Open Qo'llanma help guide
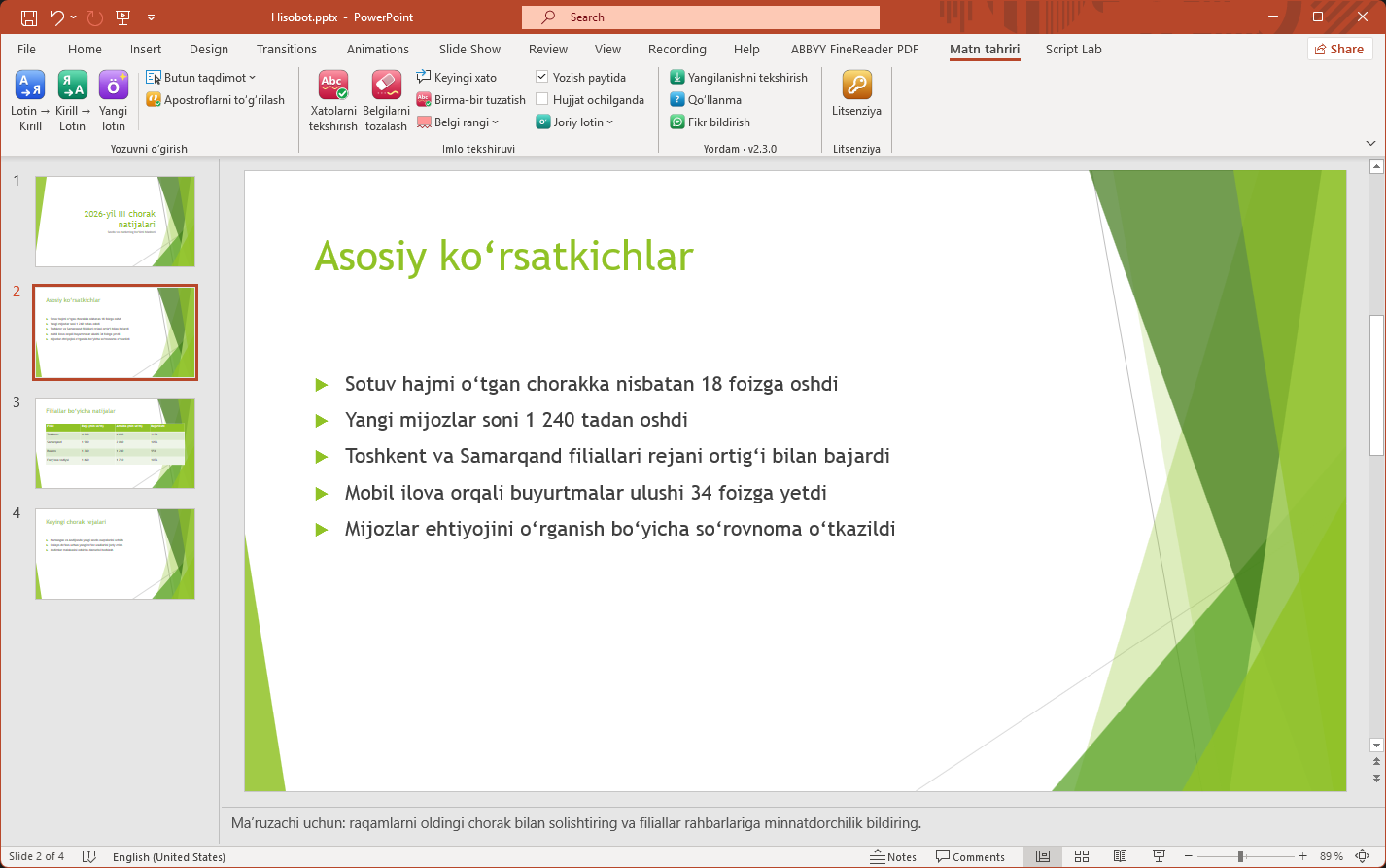Viewport: 1386px width, 868px height. pos(706,99)
